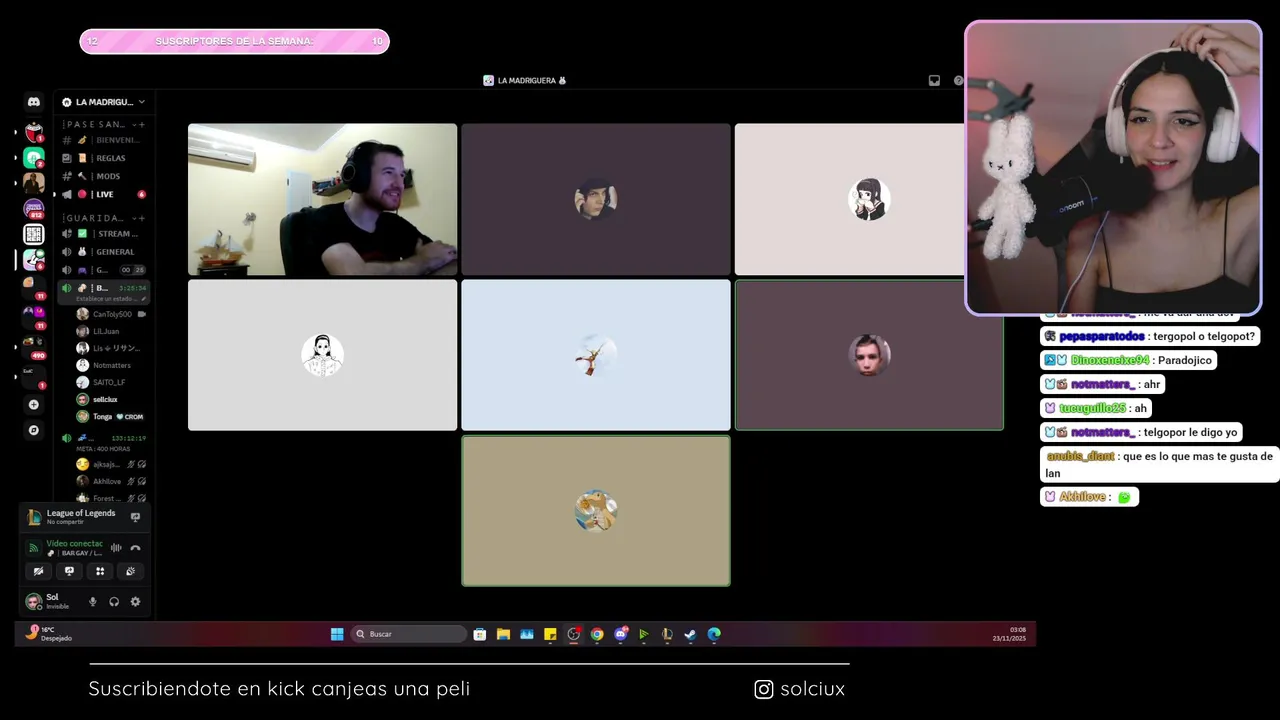The width and height of the screenshot is (1280, 720).
Task: Open Discord direct messages home icon
Action: pos(33,102)
